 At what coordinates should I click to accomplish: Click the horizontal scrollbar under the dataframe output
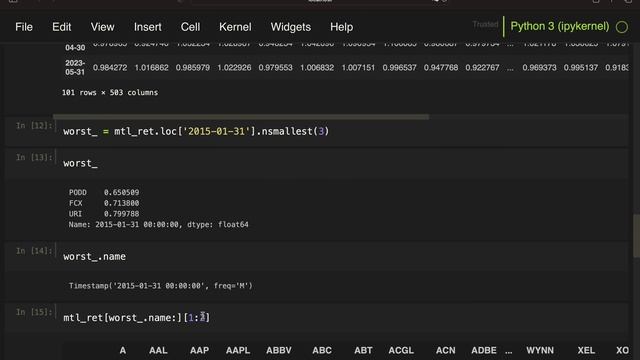point(241,117)
